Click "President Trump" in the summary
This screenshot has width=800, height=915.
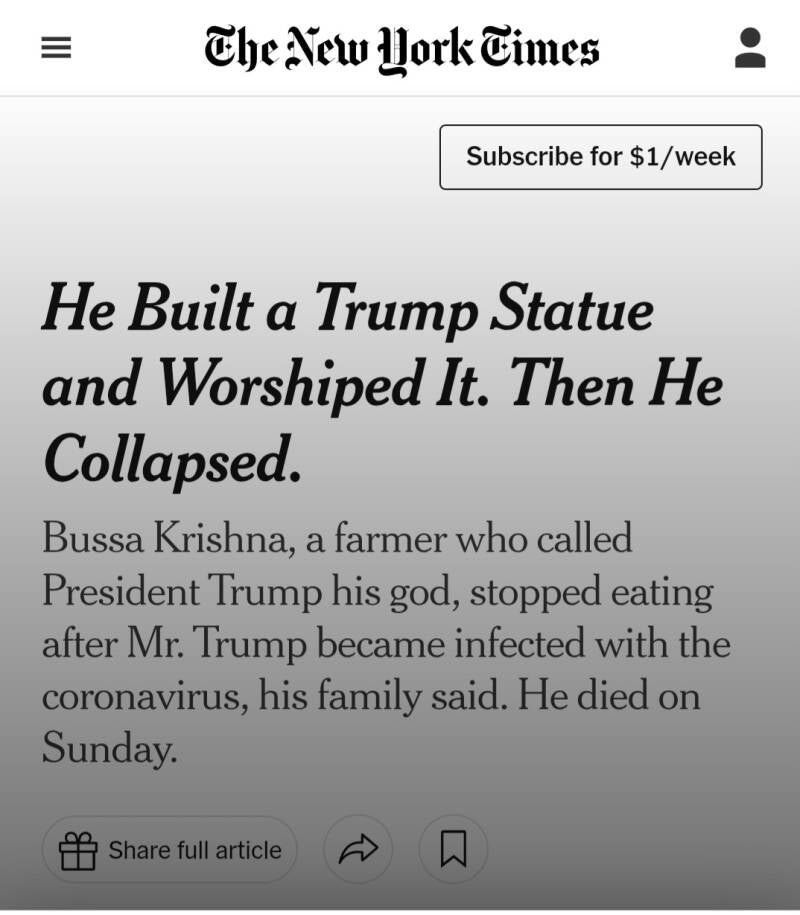point(175,592)
